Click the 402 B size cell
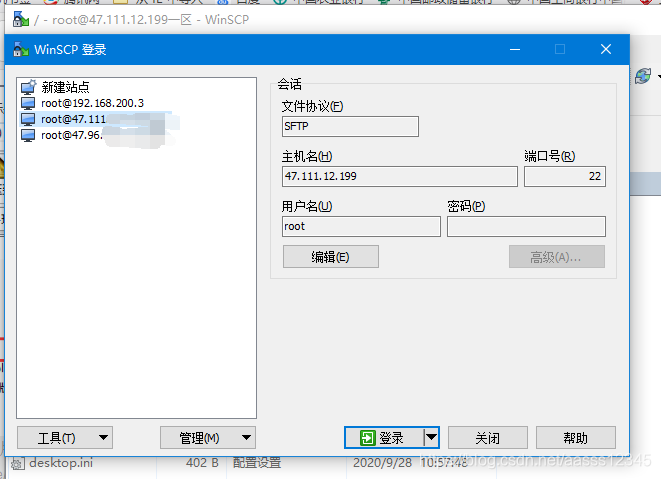 (202, 463)
